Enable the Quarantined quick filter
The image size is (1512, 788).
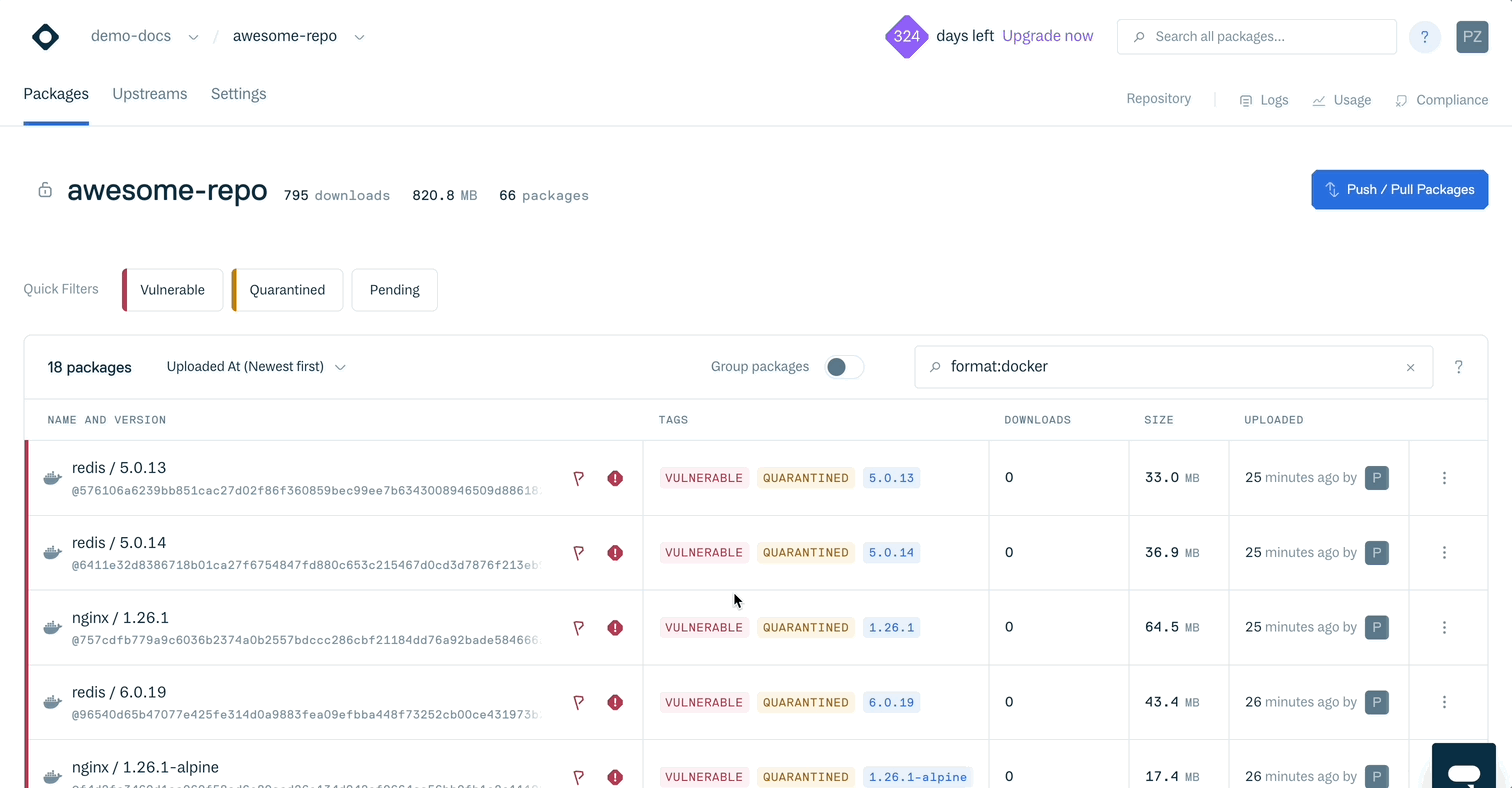287,290
